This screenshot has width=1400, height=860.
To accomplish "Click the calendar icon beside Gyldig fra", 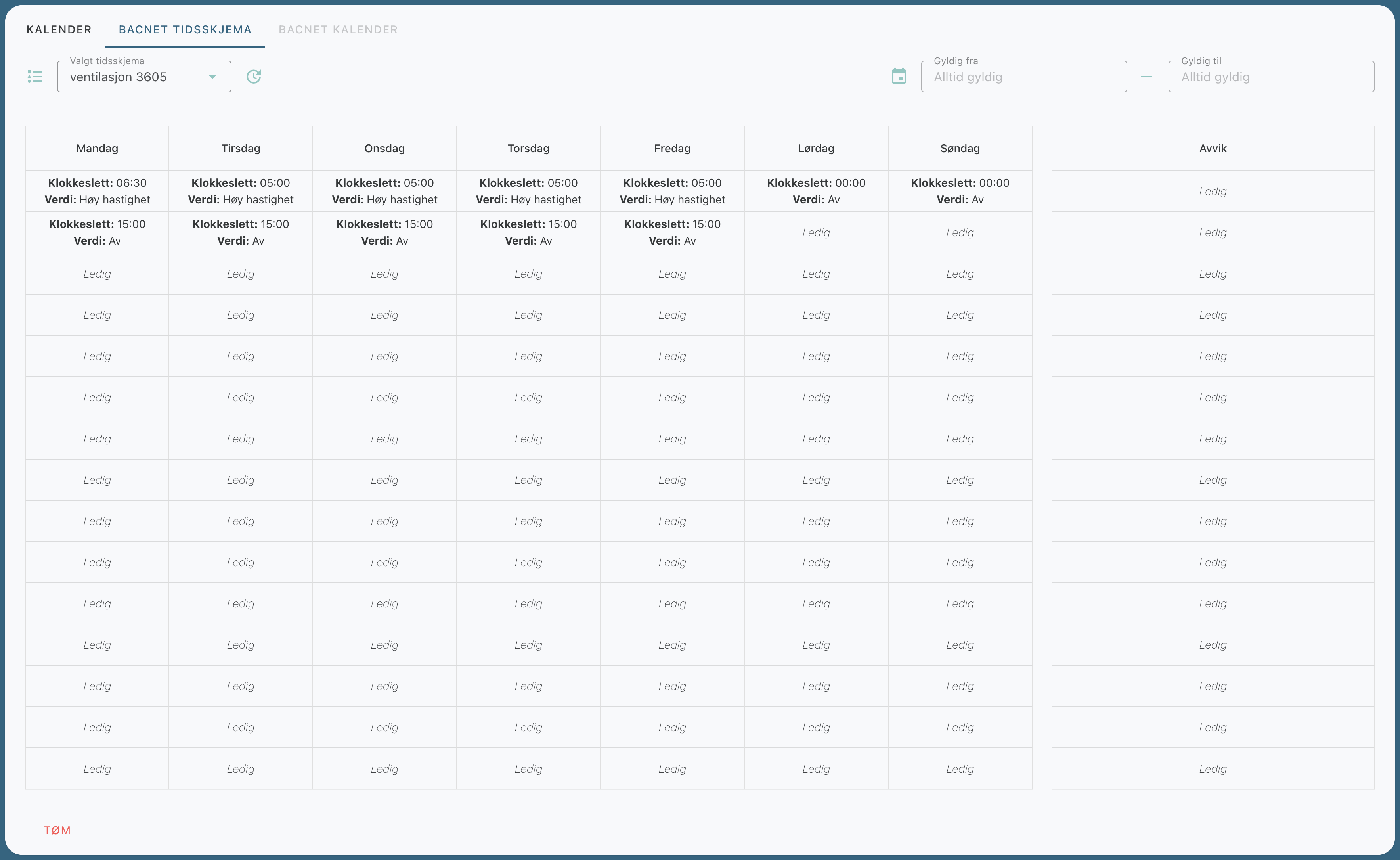I will pyautogui.click(x=899, y=76).
